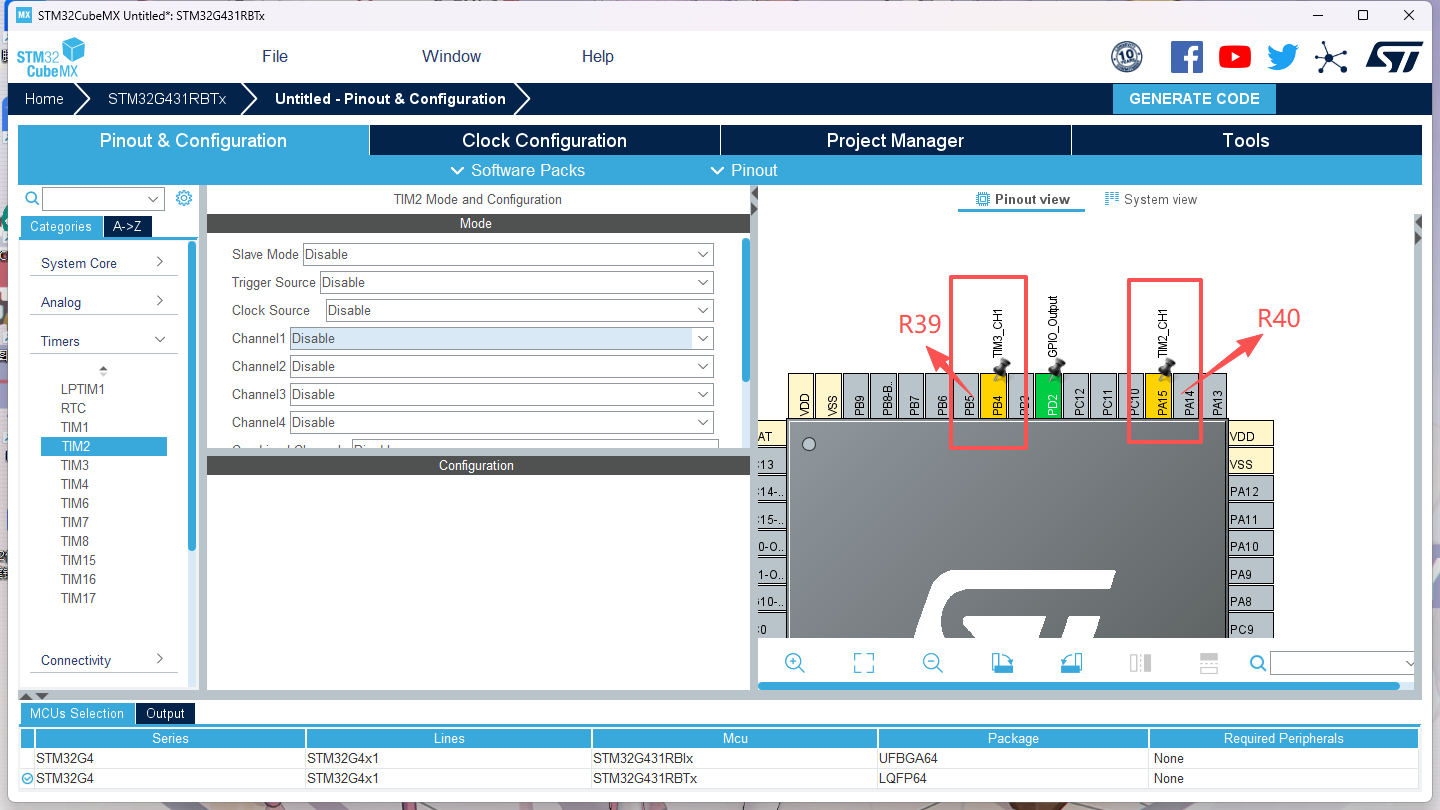Rotate pinout counter-clockwise icon

click(1071, 663)
